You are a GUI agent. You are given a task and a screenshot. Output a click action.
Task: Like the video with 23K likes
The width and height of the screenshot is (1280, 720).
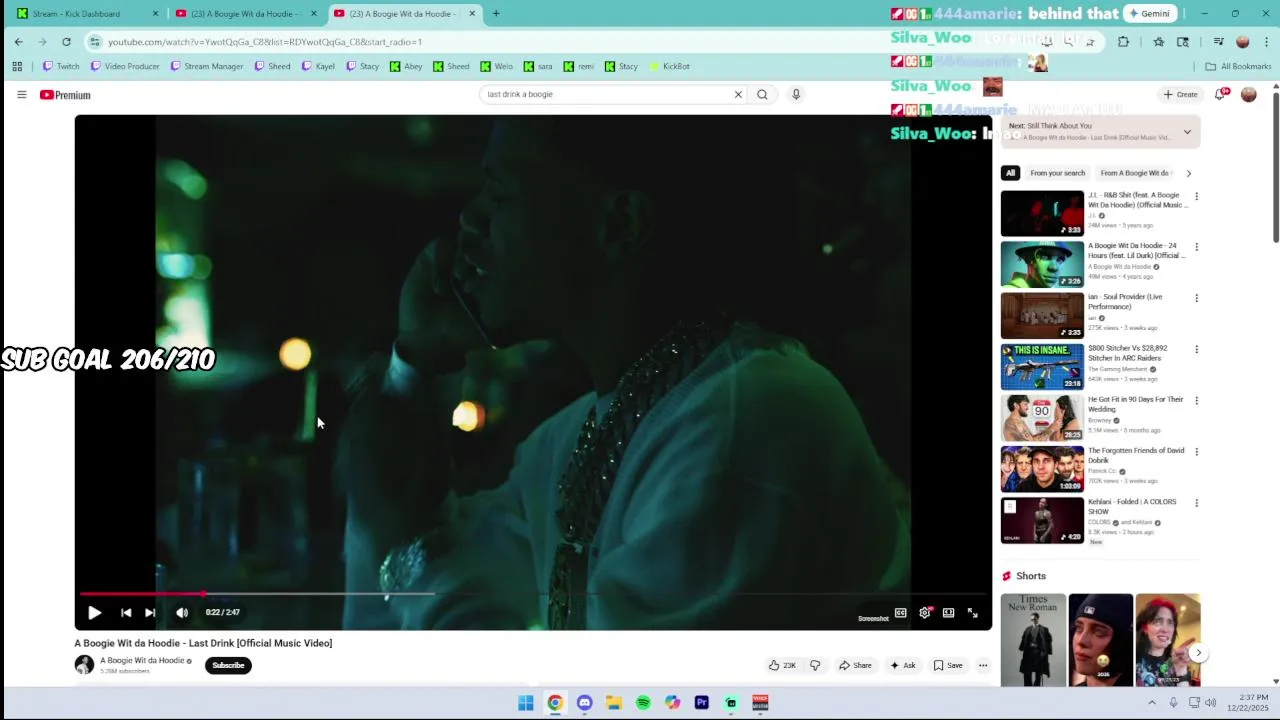point(782,665)
